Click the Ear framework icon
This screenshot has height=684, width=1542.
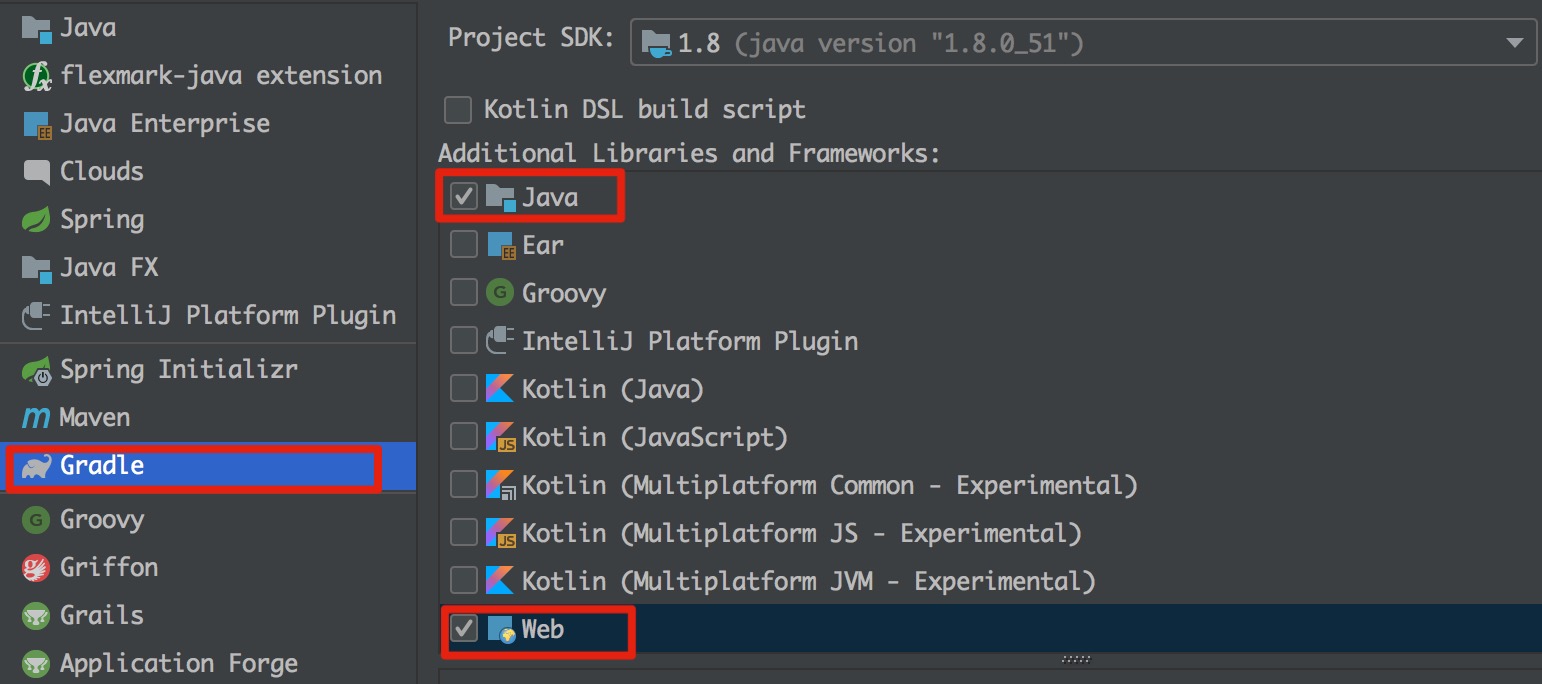pos(500,245)
